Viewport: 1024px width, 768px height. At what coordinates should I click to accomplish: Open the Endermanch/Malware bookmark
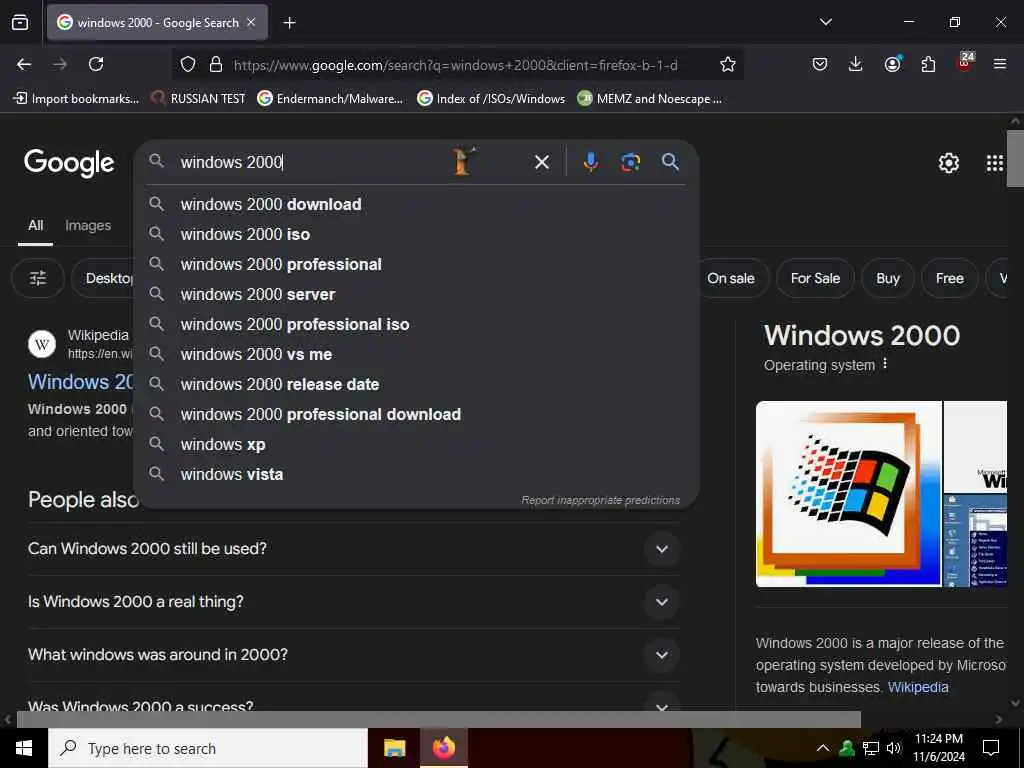pos(330,99)
